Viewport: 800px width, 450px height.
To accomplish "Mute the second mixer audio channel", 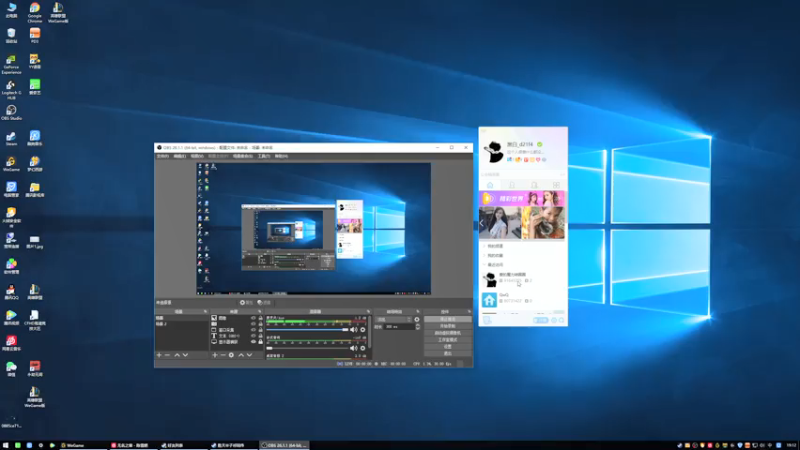I will [354, 348].
